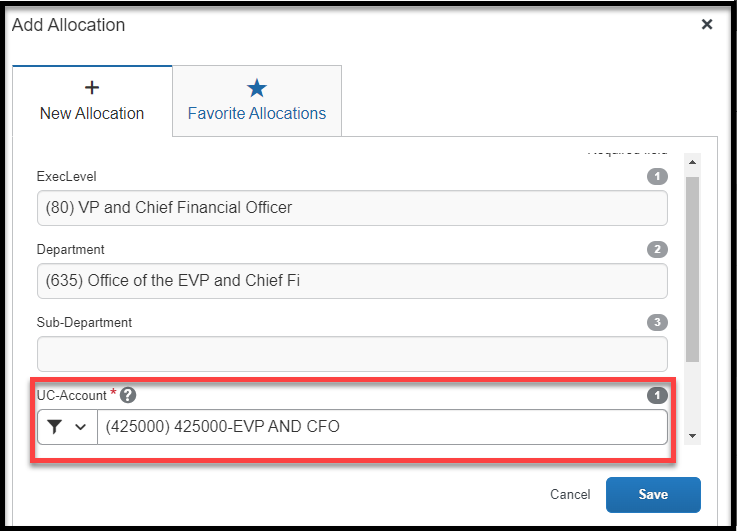Click the number 3 badge beside Sub-Department
This screenshot has height=531, width=737.
click(657, 322)
